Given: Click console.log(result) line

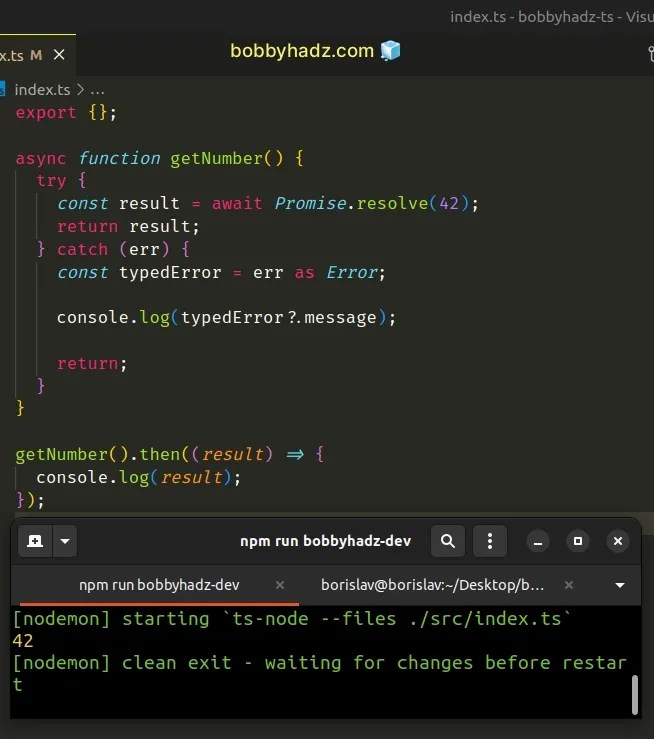Looking at the screenshot, I should click(x=139, y=477).
